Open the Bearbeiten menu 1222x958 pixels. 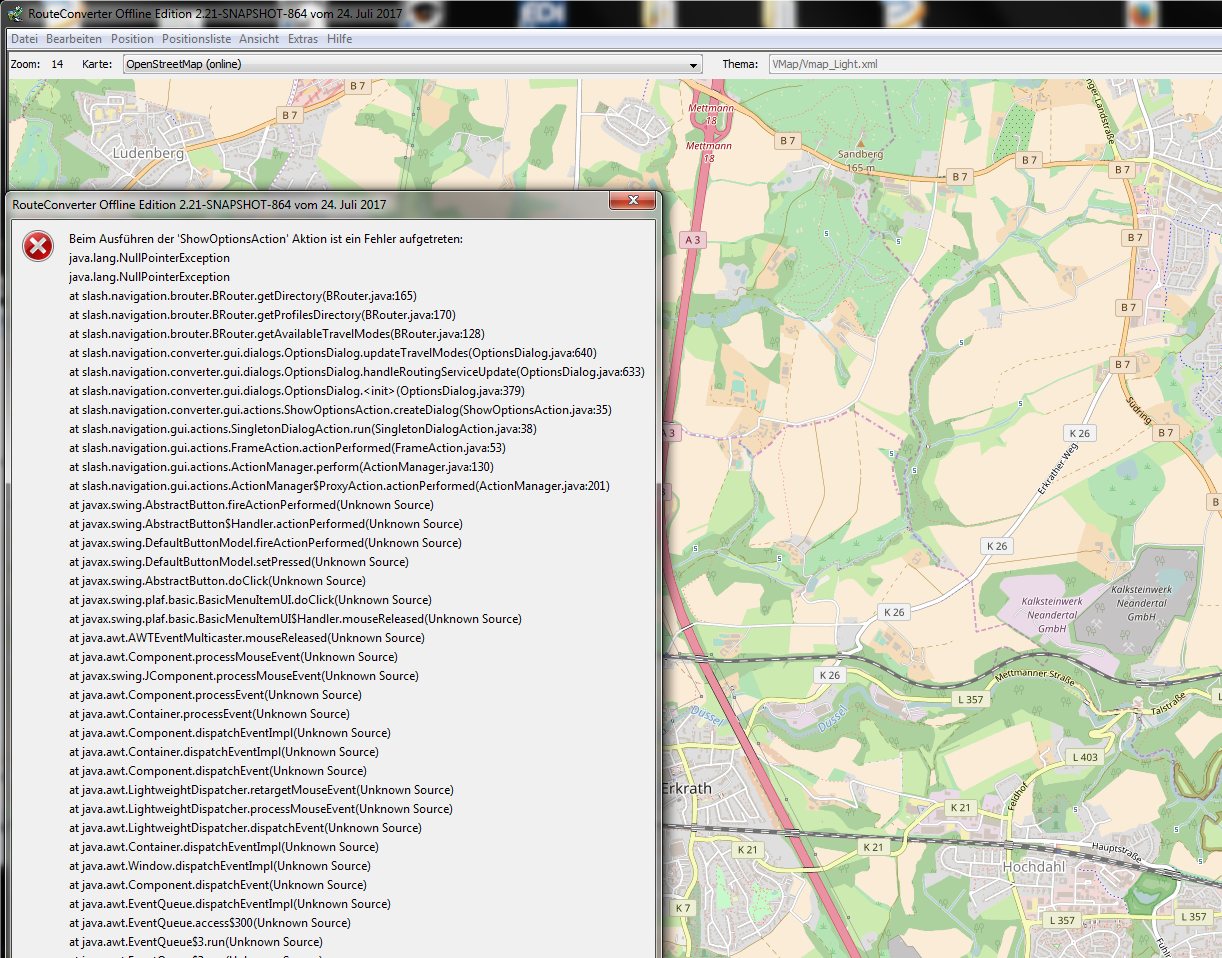tap(73, 39)
